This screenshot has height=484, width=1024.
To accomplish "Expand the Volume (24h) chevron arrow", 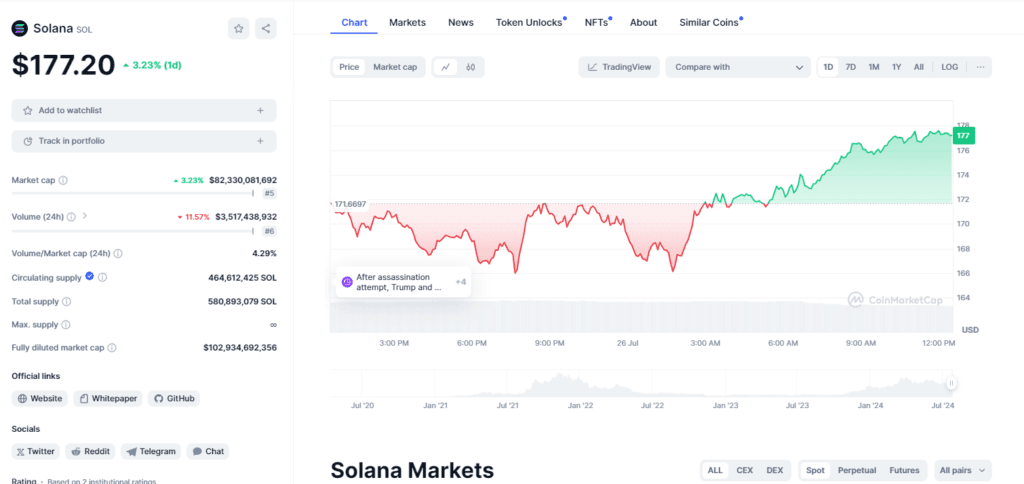I will (85, 216).
